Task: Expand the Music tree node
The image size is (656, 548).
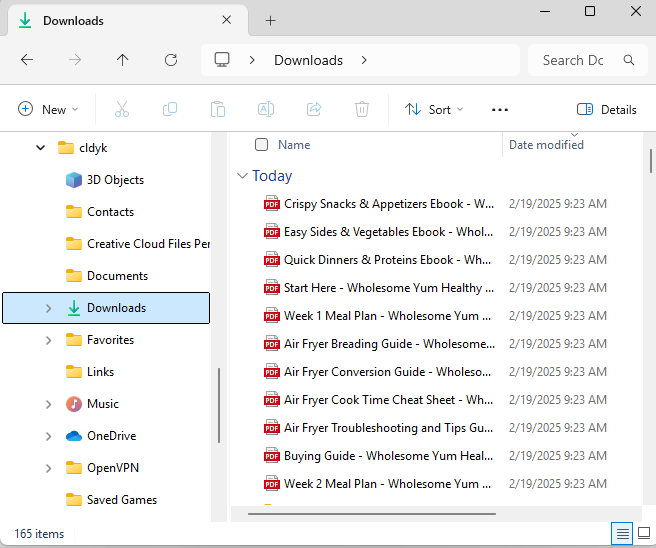Action: click(49, 404)
